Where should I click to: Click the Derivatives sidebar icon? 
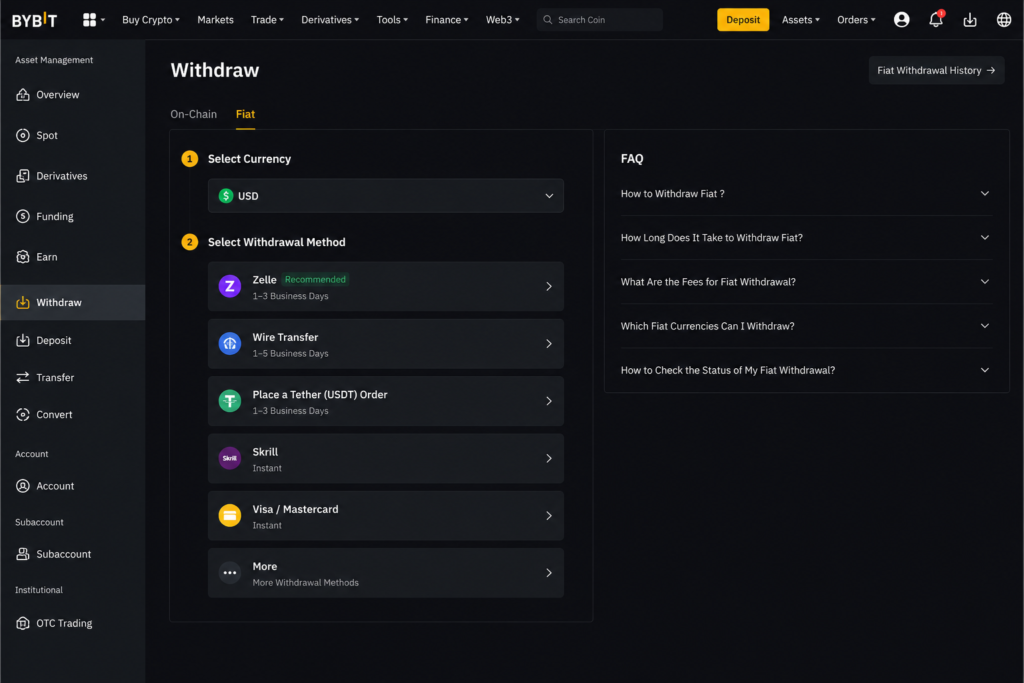[23, 176]
